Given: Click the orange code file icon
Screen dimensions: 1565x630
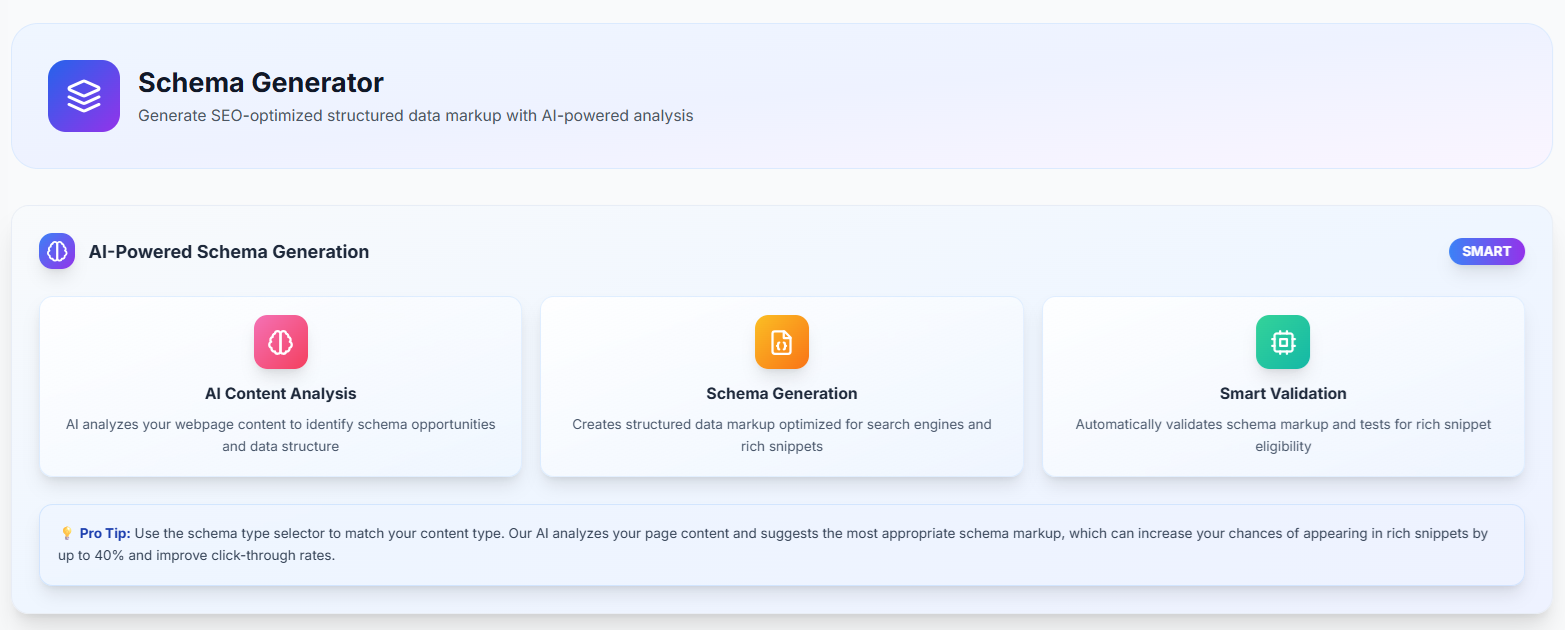Looking at the screenshot, I should [x=782, y=342].
